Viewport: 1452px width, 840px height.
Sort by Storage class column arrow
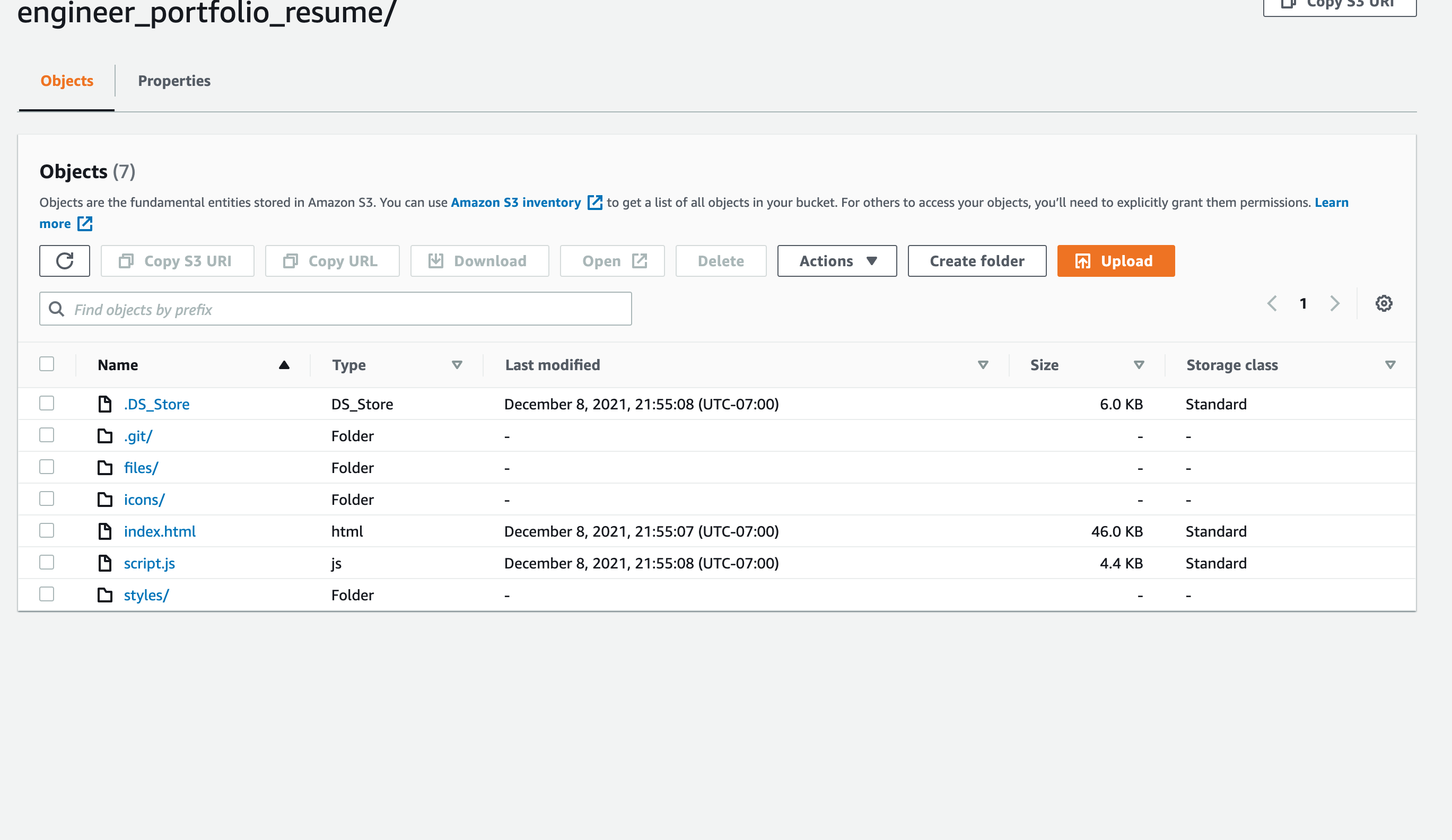[x=1390, y=365]
